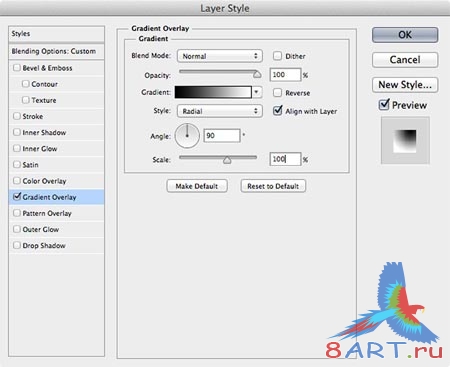This screenshot has width=450, height=367.
Task: Turn on the Outer Glow checkbox
Action: click(x=16, y=229)
